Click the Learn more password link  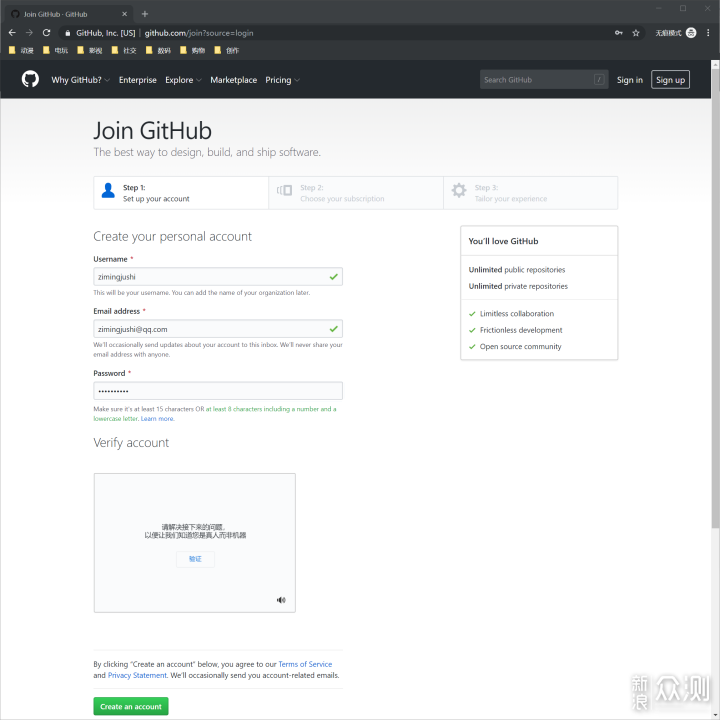157,418
